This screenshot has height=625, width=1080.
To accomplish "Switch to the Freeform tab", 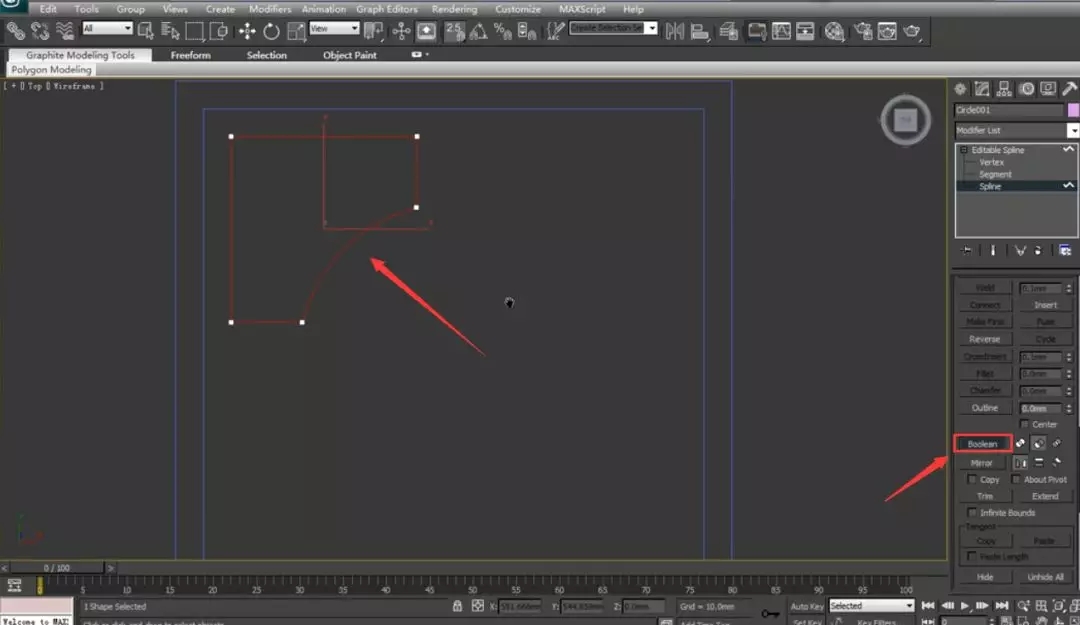I will point(191,55).
